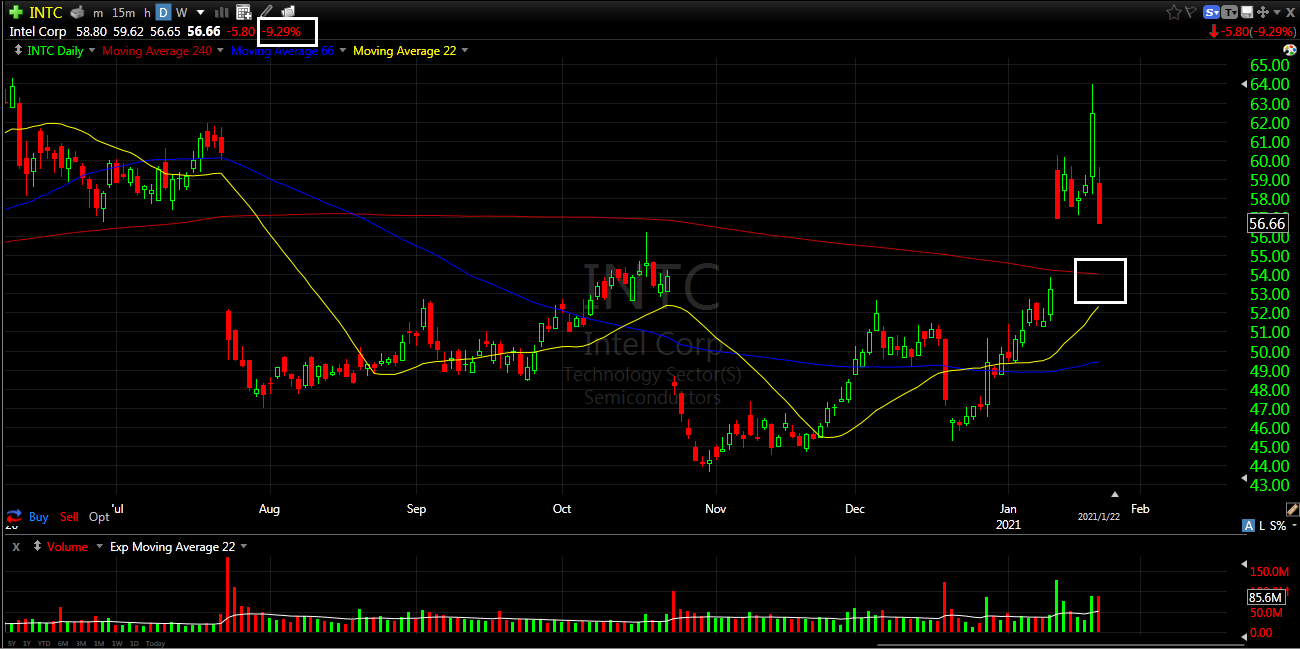
Task: Select the YTD range button
Action: [x=46, y=643]
